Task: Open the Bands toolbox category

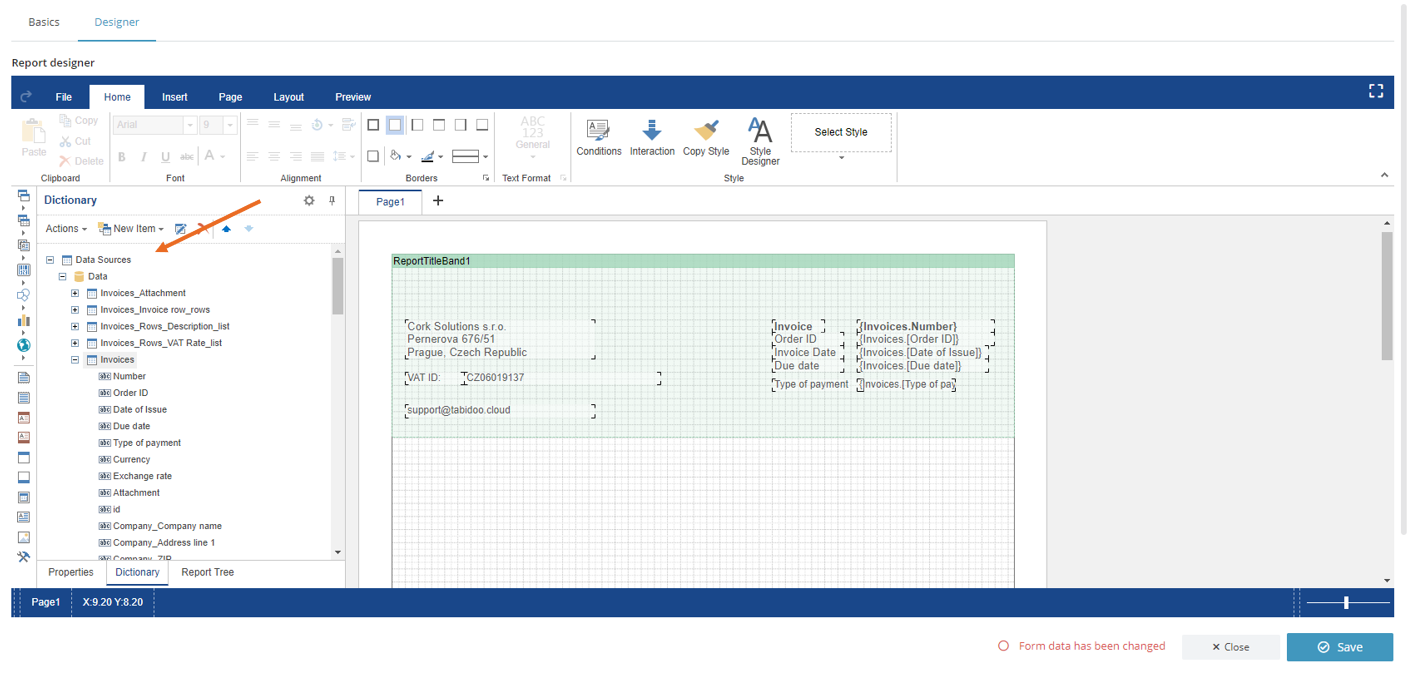Action: pos(24,196)
